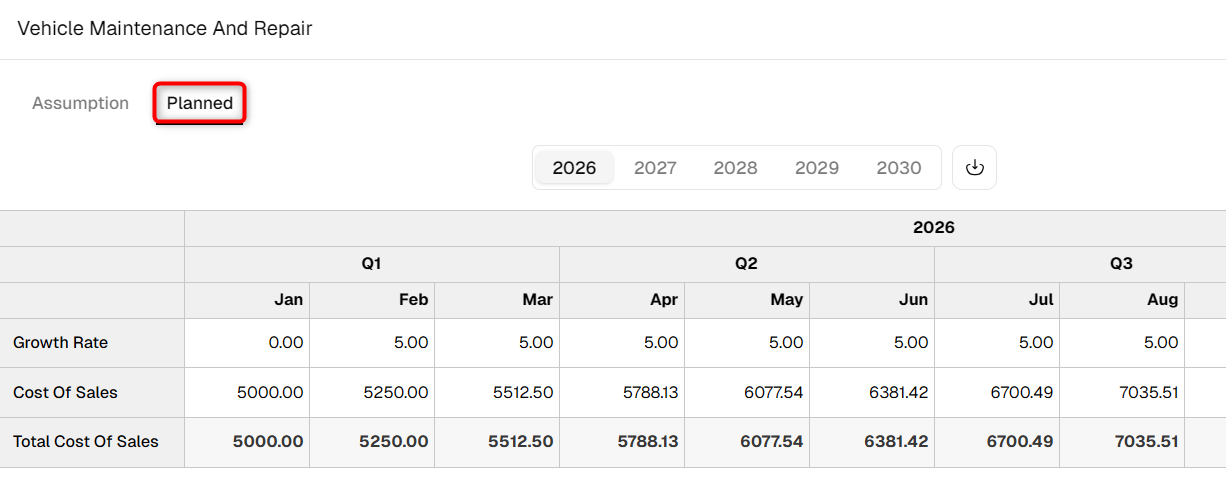The width and height of the screenshot is (1226, 498).
Task: Select the Jan column header
Action: 247,300
